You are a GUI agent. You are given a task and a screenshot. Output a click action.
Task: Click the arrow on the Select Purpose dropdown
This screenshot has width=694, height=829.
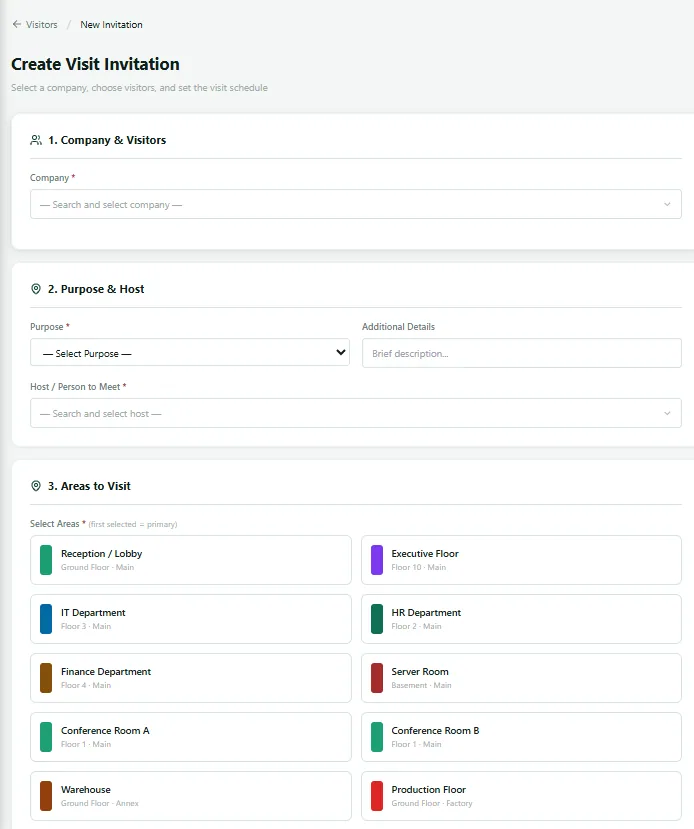(x=341, y=352)
